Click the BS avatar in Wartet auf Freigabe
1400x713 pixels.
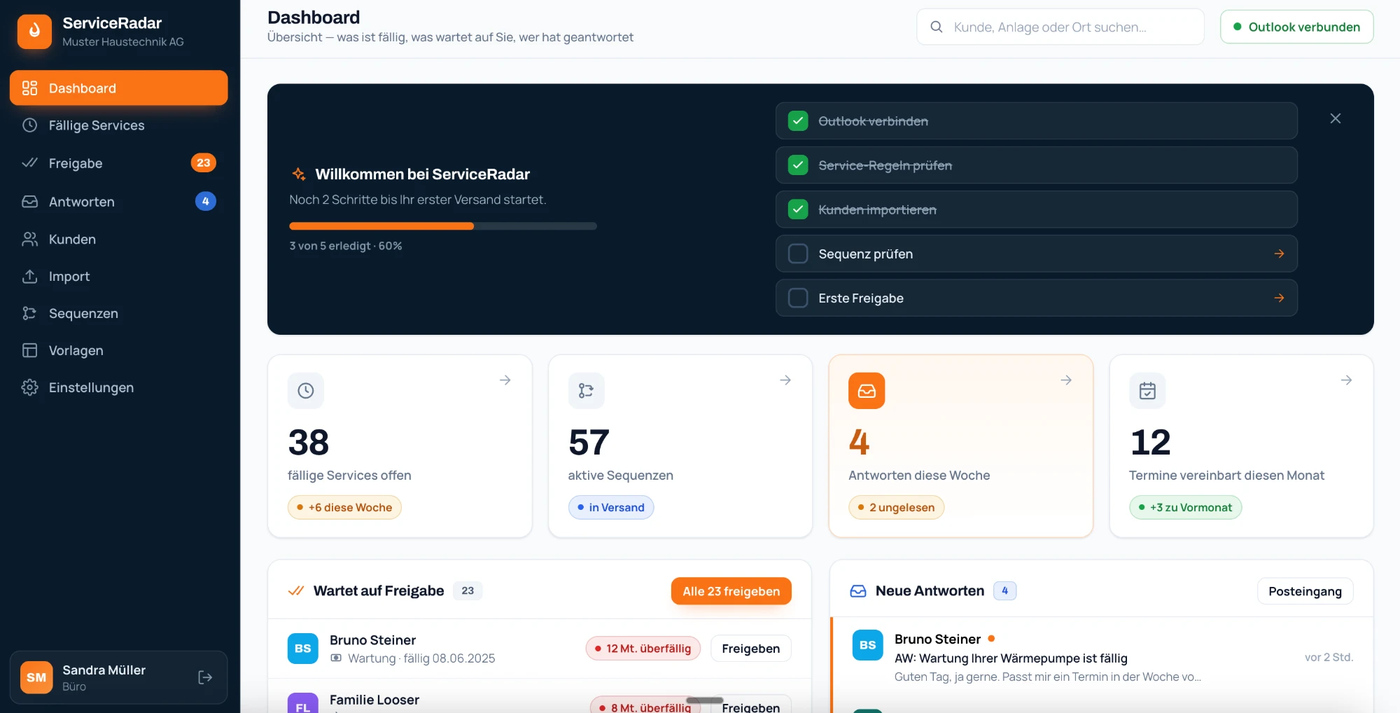[303, 648]
